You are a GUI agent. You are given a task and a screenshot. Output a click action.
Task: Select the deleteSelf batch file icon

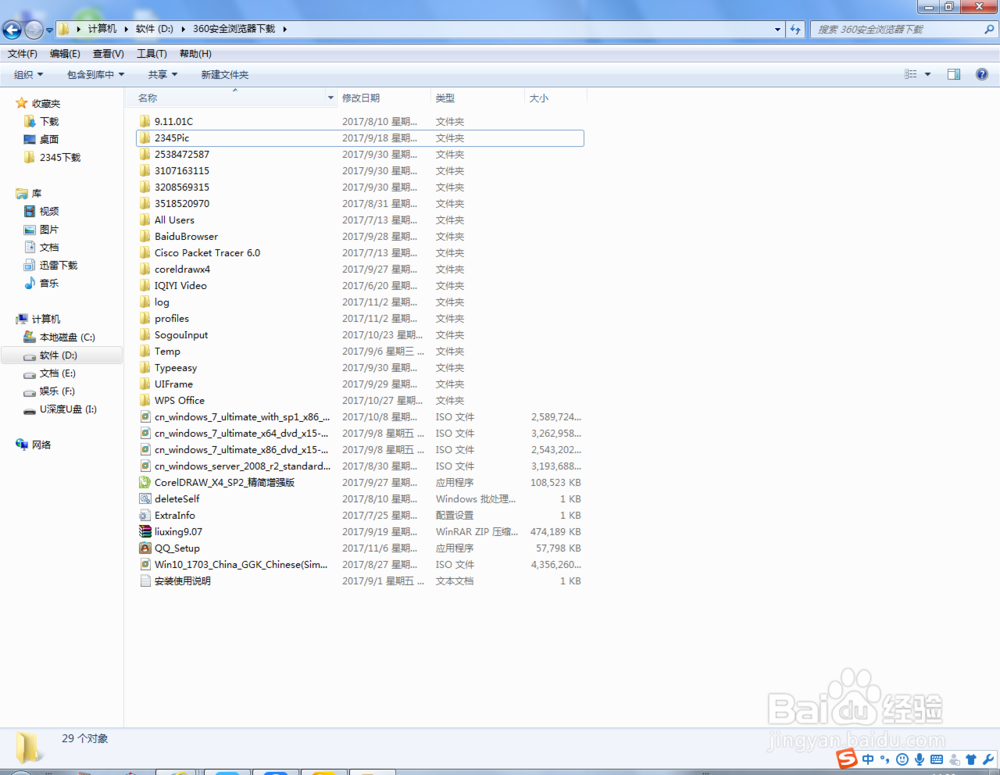[x=145, y=499]
